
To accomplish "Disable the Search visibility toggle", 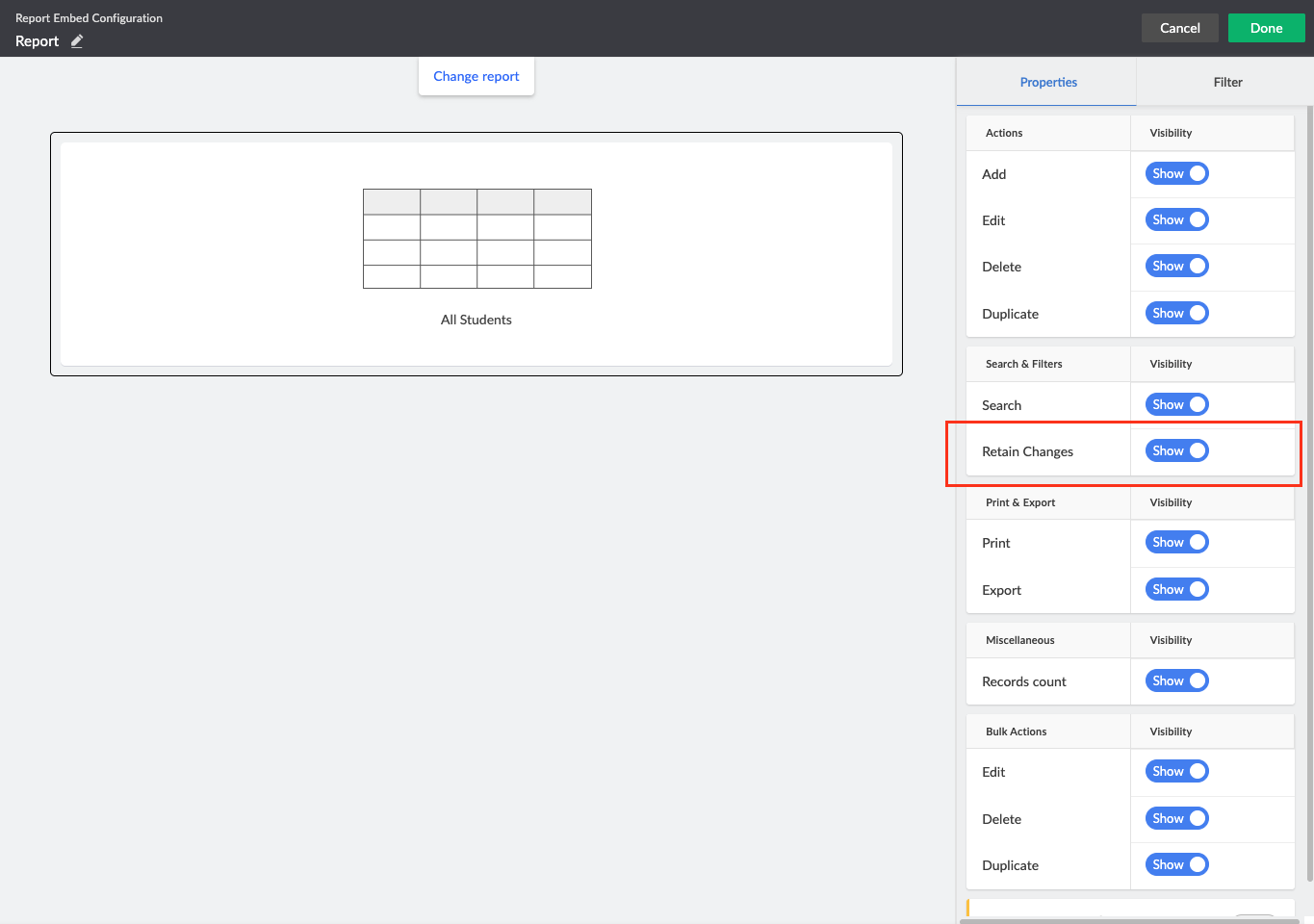I will coord(1176,404).
